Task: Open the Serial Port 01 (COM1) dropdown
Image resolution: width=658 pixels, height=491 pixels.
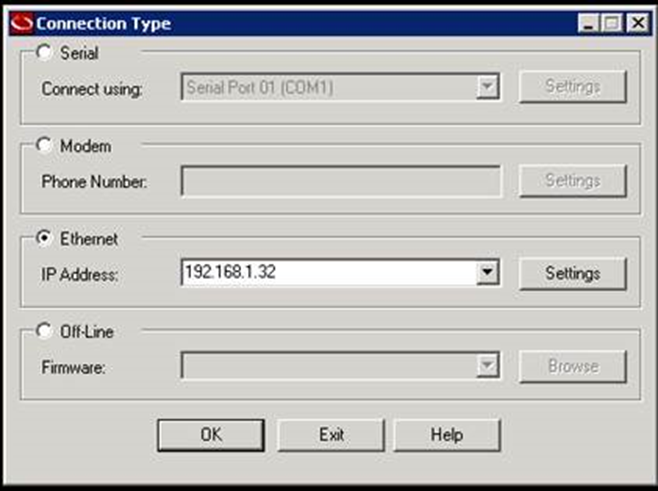Action: pyautogui.click(x=487, y=87)
